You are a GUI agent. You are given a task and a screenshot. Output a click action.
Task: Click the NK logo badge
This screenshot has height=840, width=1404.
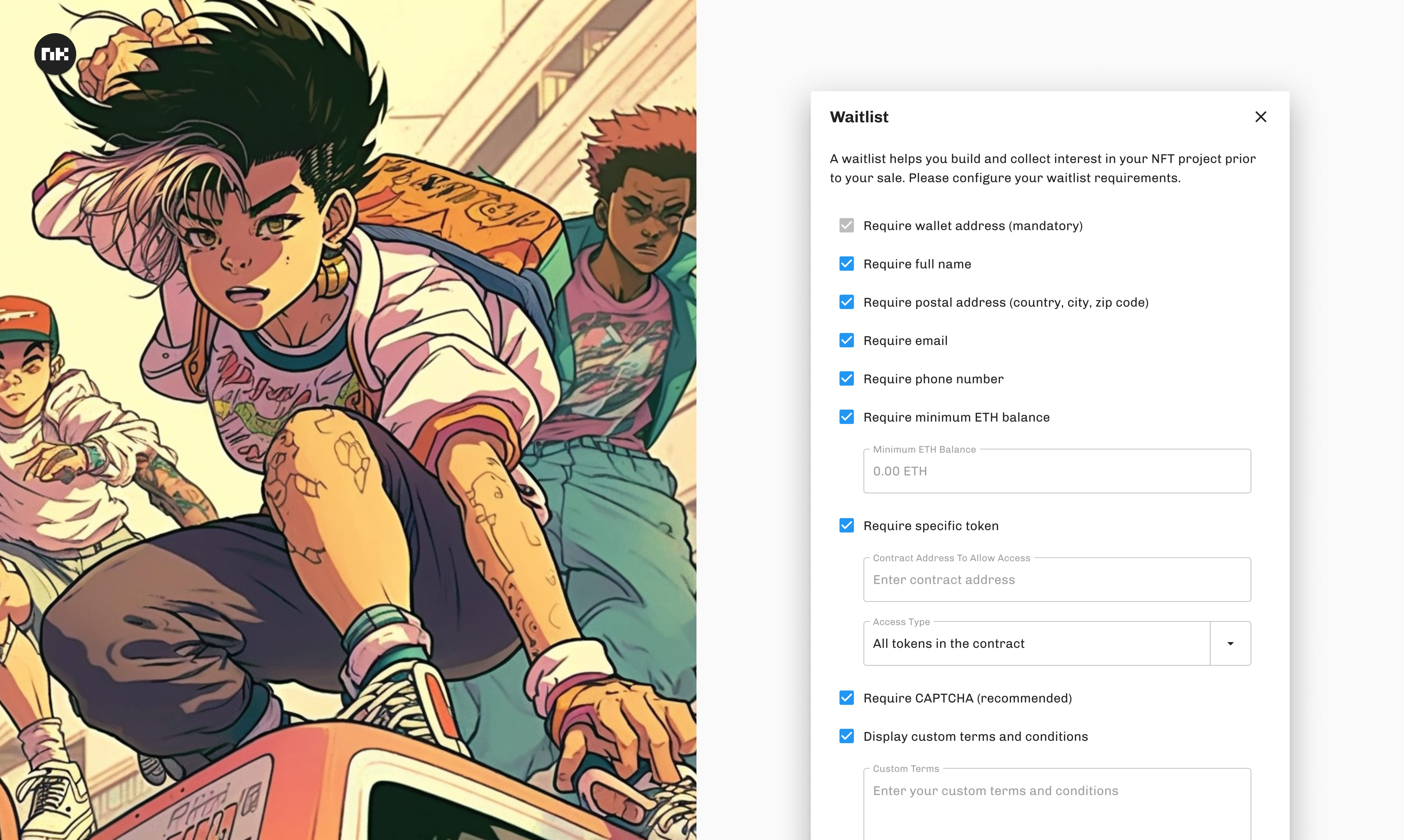(55, 54)
